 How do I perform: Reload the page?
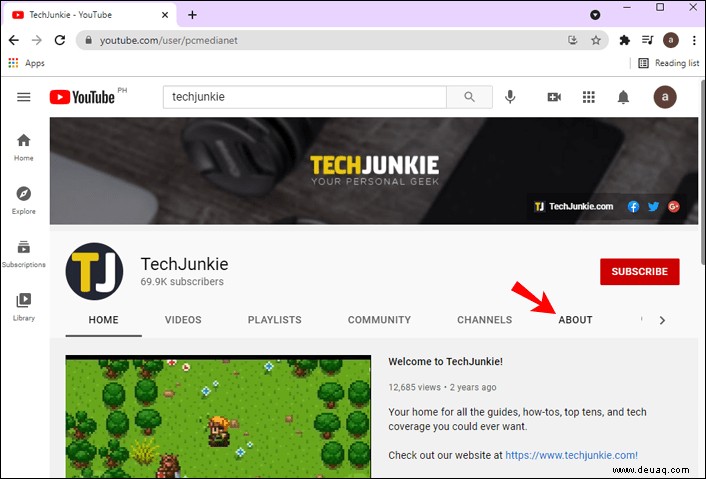[x=60, y=40]
